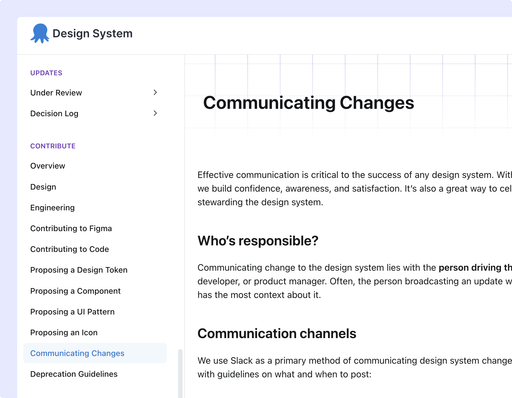Click the Communication channels heading
Screen dimensions: 512x398
(x=277, y=333)
